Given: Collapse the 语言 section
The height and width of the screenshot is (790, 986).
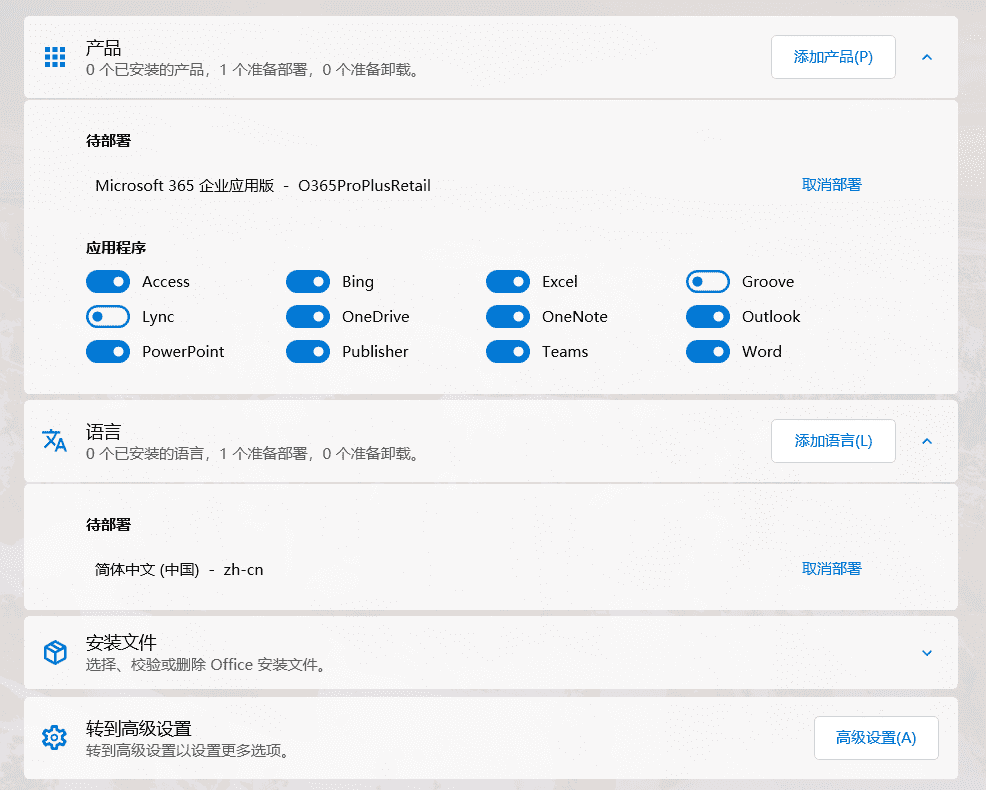Looking at the screenshot, I should coord(927,441).
